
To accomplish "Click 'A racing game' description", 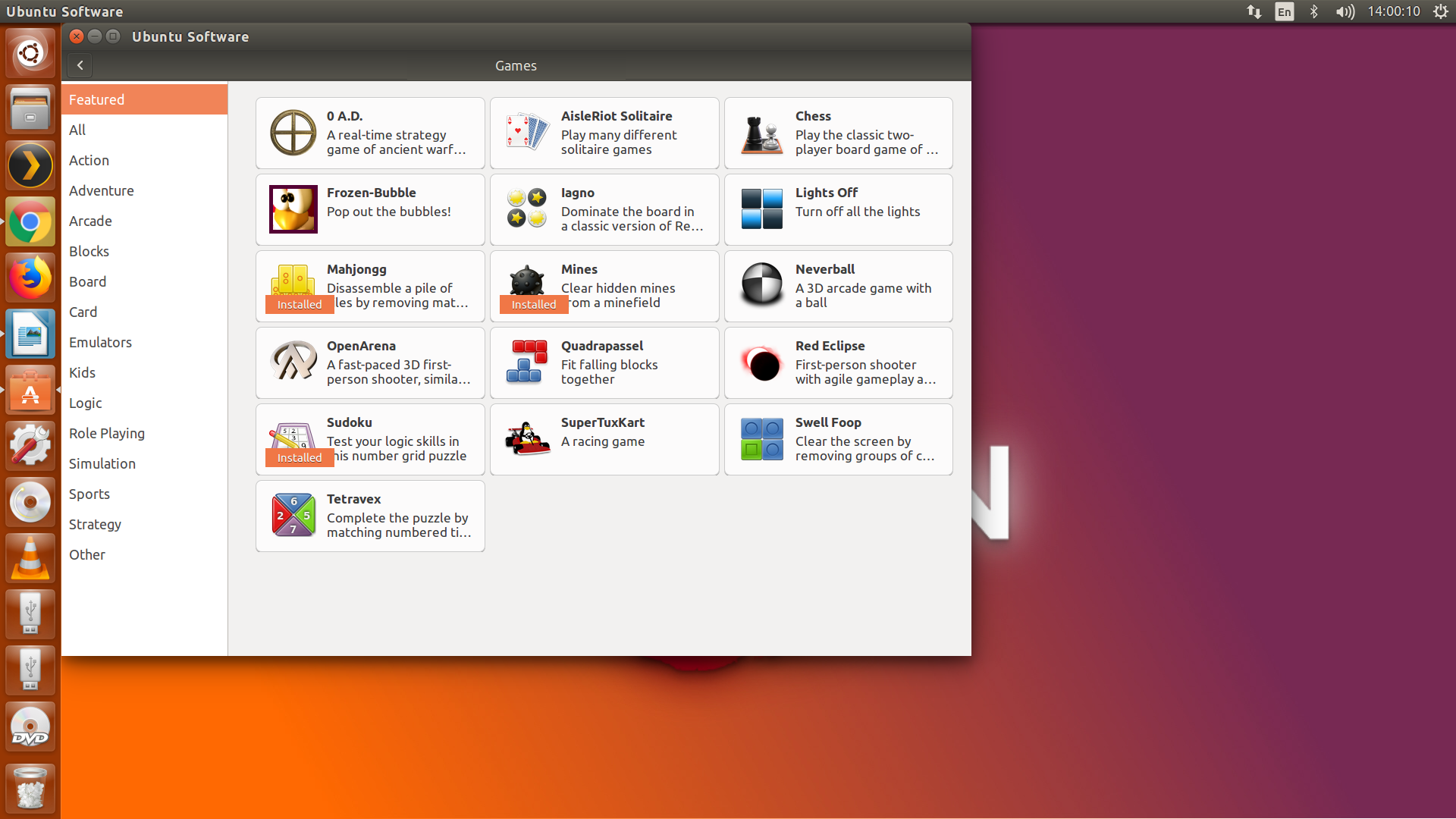I will click(x=603, y=441).
